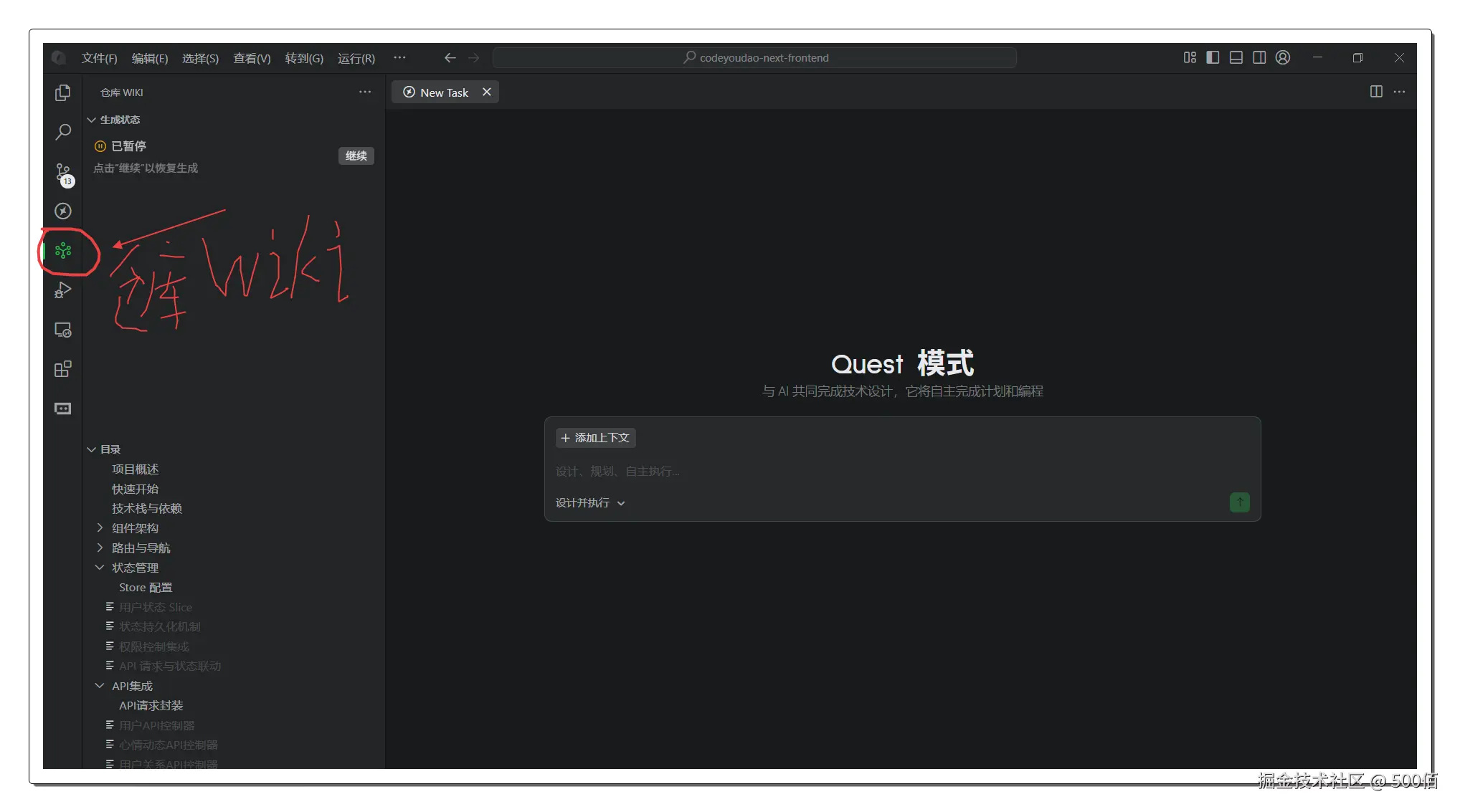
Task: Open the account profile icon
Action: pos(1283,57)
